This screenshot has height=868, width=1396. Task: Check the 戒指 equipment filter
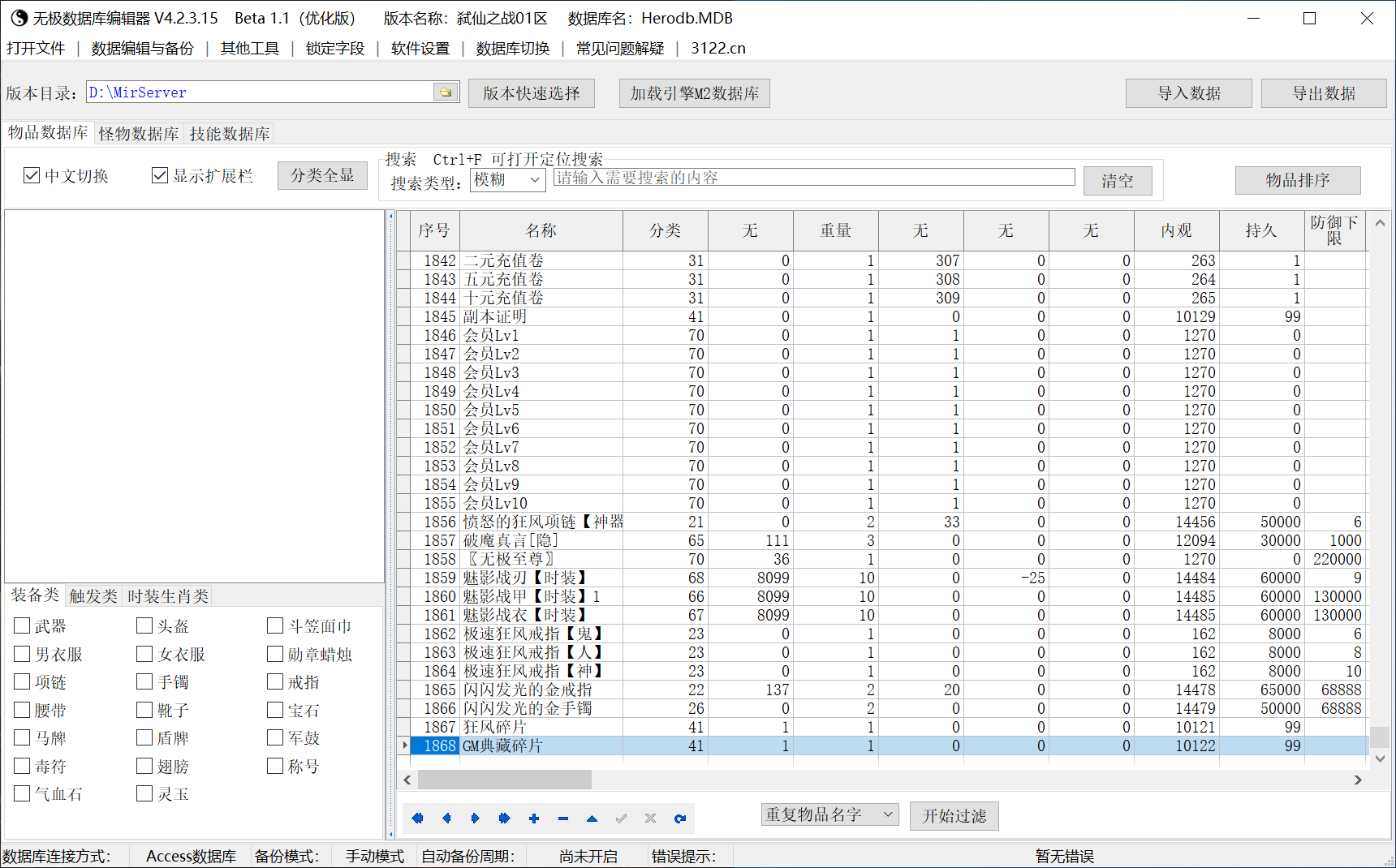(275, 681)
